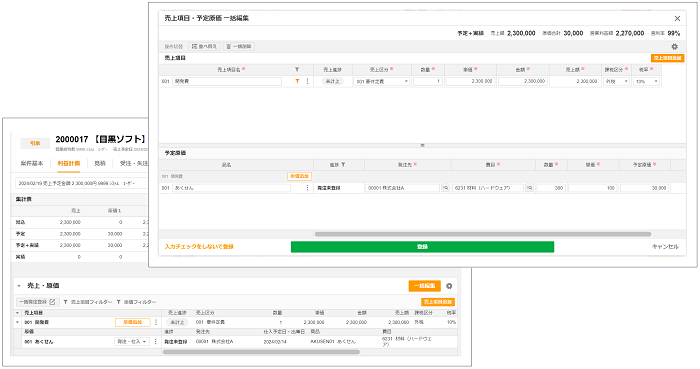Click 2024/02/14 date in back window
The height and width of the screenshot is (369, 700).
point(275,342)
